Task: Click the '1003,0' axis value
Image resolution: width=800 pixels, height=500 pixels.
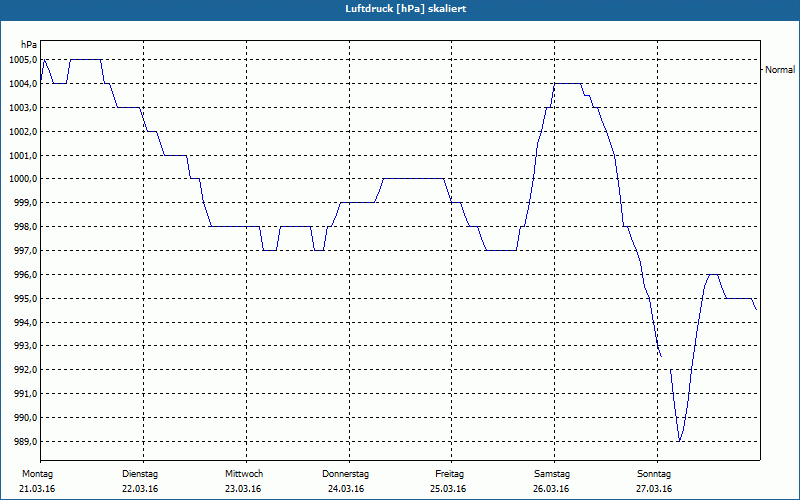Action: tap(23, 108)
